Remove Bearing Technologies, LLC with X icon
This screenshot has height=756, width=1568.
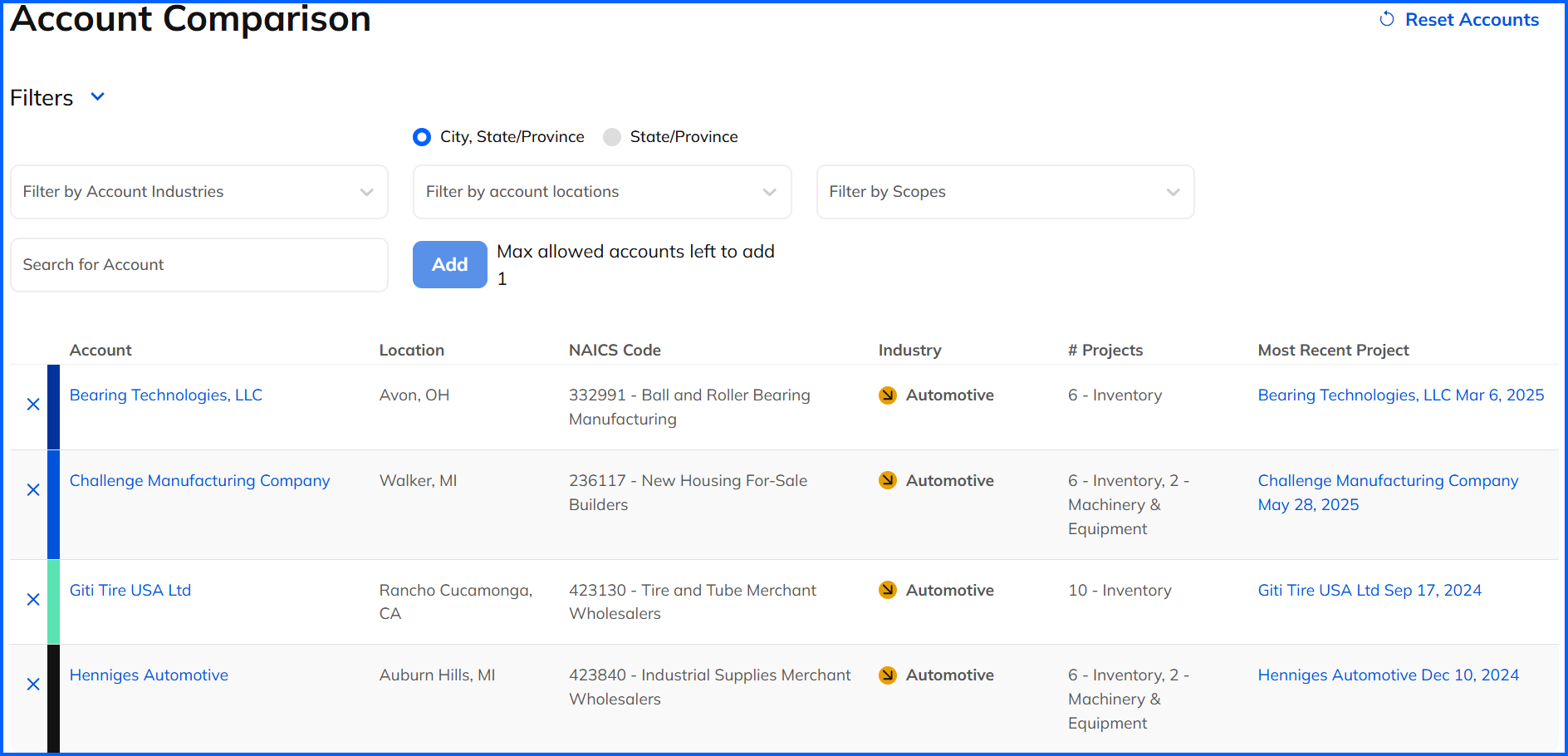(33, 405)
